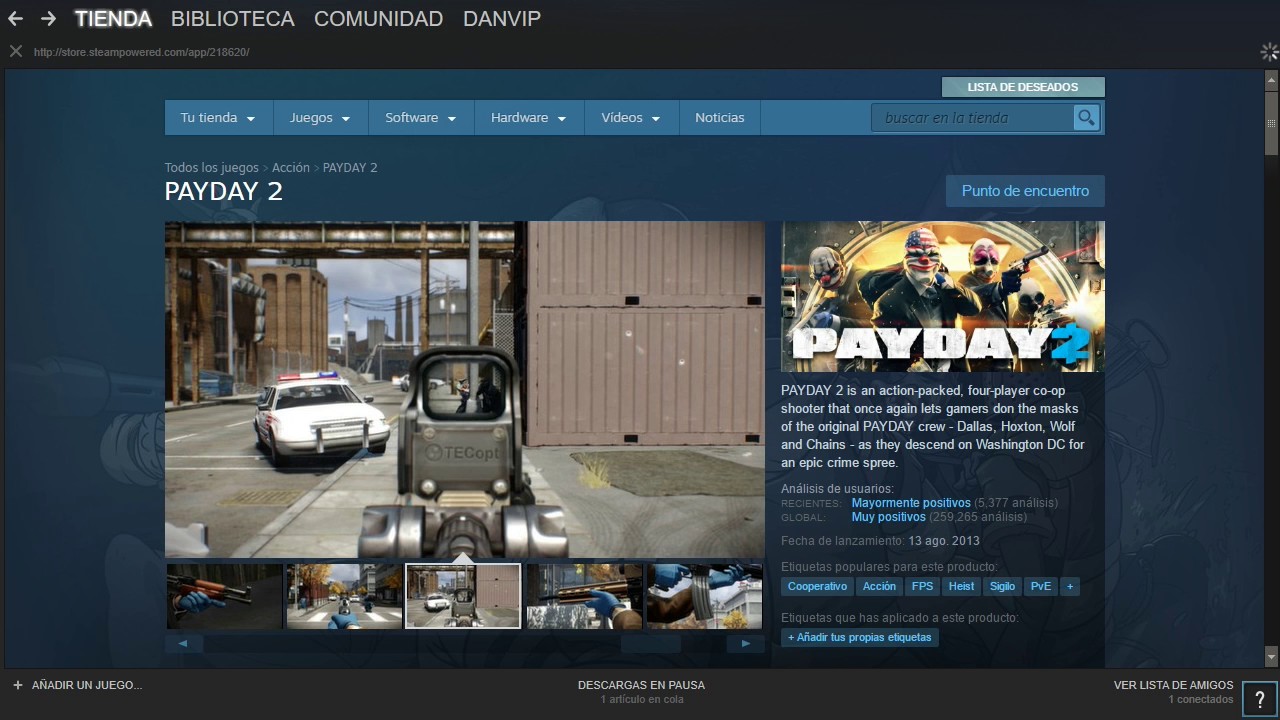Click the buscar en la tienda field
This screenshot has width=1280, height=720.
pos(973,118)
